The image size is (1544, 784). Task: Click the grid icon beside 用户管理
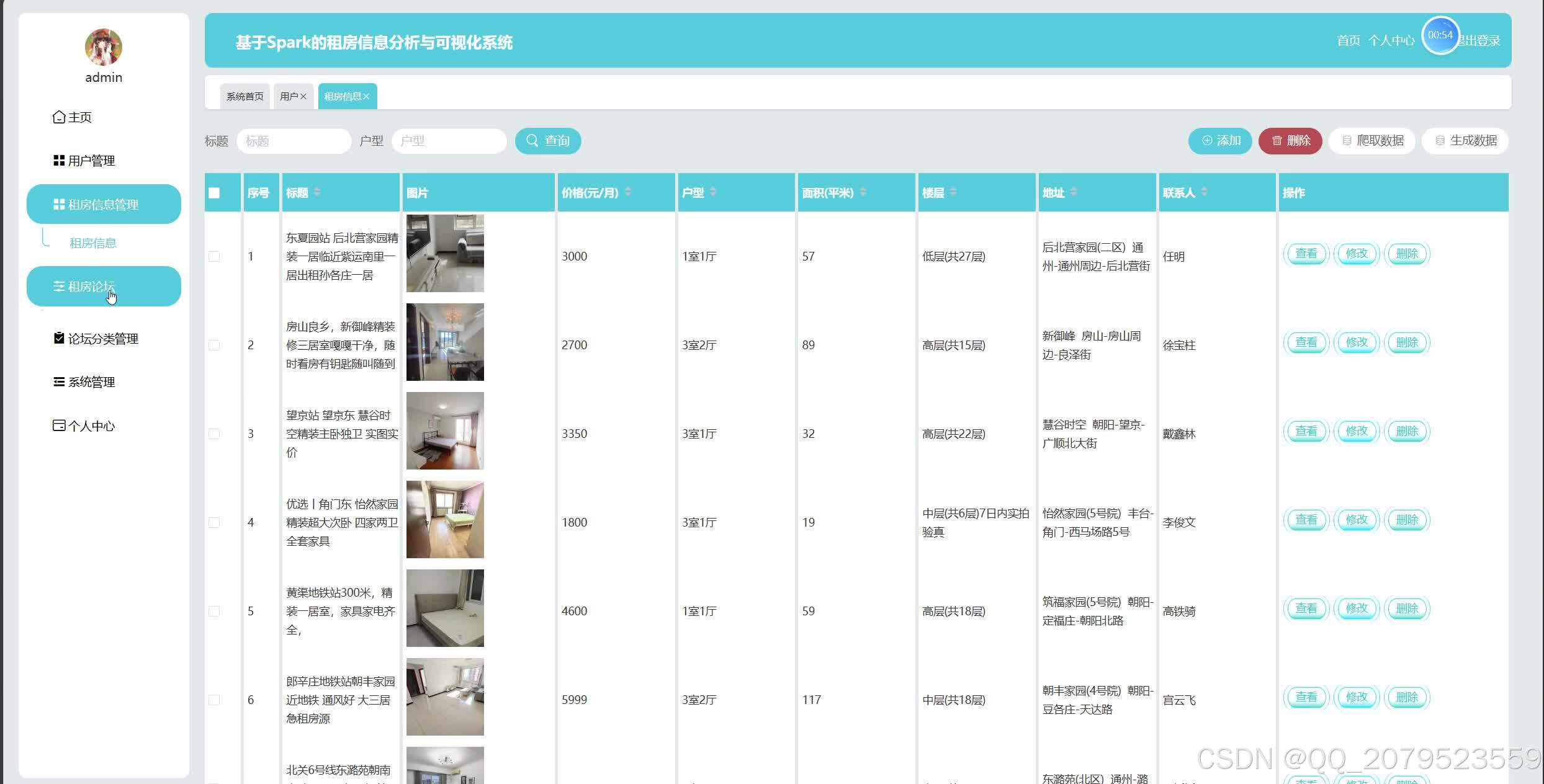[x=59, y=161]
